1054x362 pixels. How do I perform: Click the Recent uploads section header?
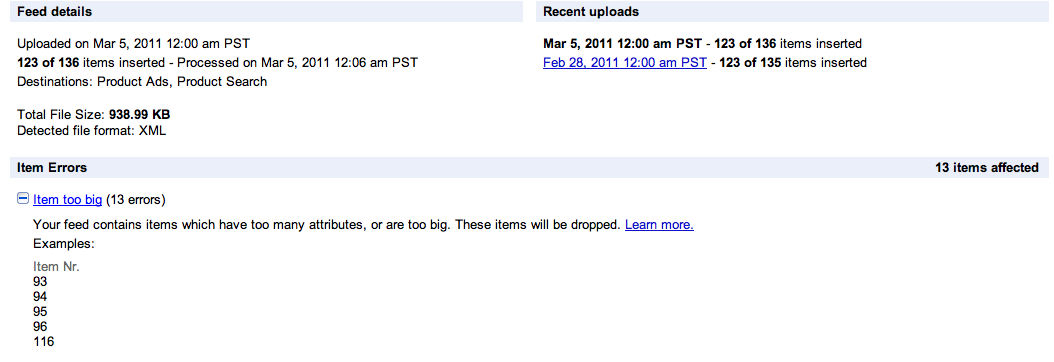[793, 12]
